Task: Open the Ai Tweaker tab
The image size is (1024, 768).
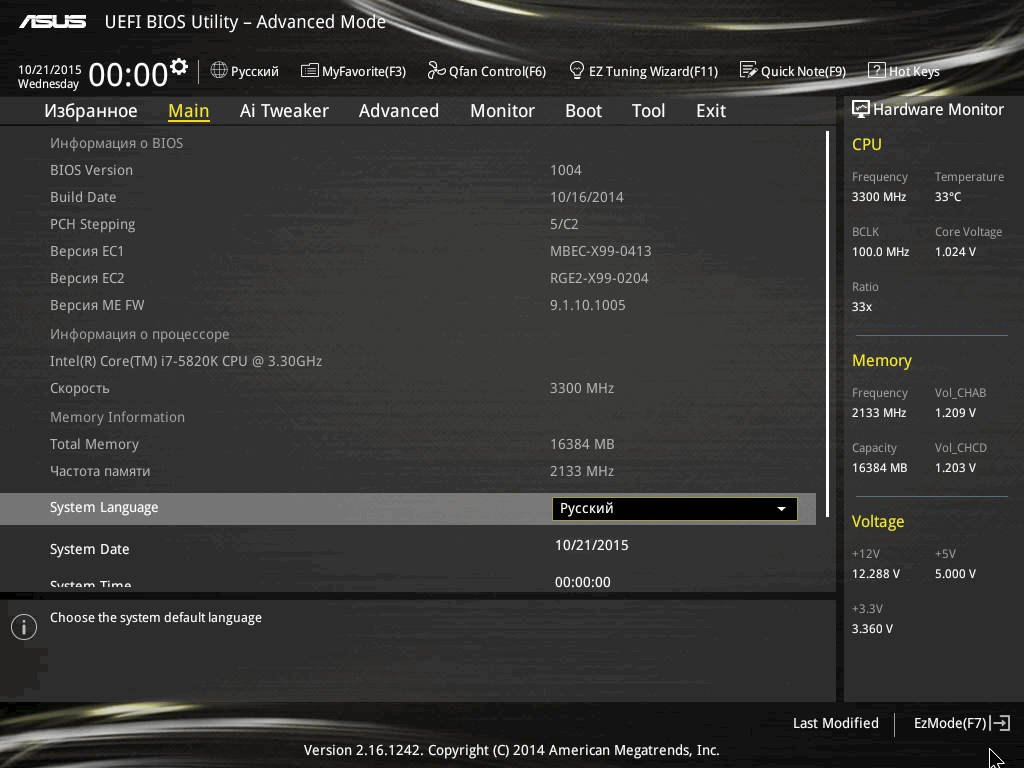Action: (284, 111)
